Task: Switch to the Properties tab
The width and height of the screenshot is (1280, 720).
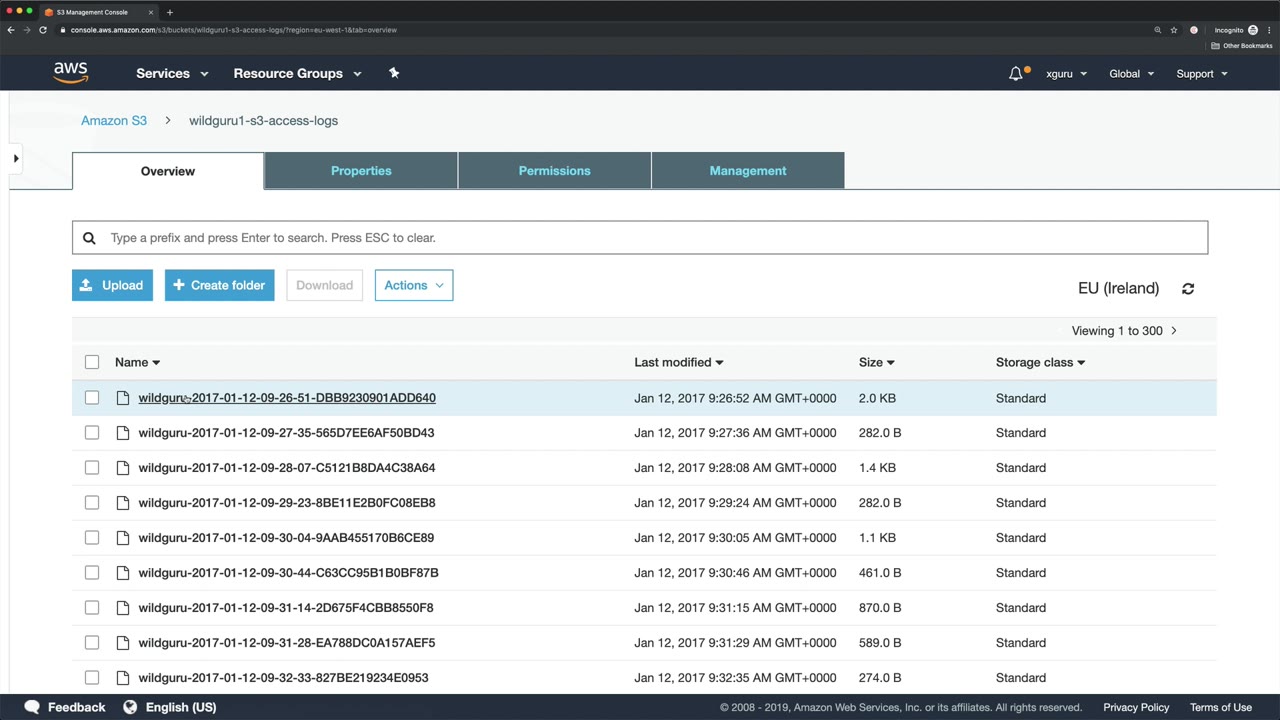Action: 361,171
